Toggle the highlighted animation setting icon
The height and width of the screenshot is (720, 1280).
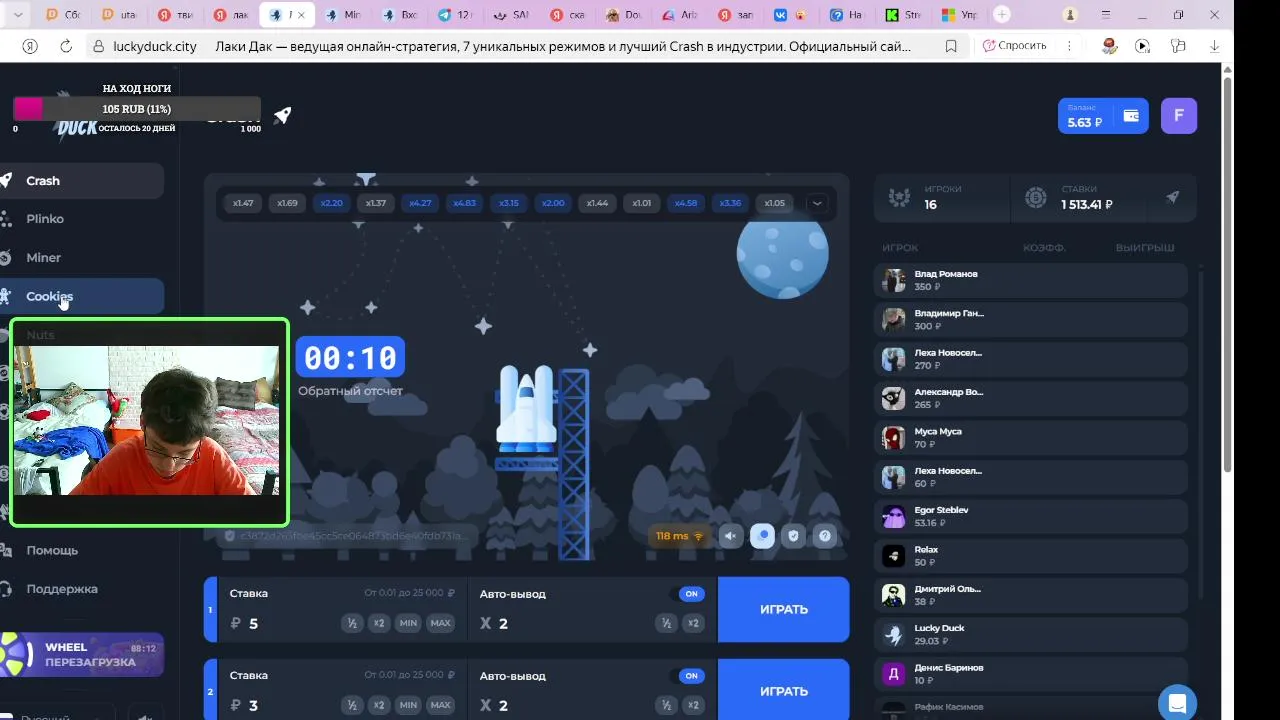click(762, 536)
